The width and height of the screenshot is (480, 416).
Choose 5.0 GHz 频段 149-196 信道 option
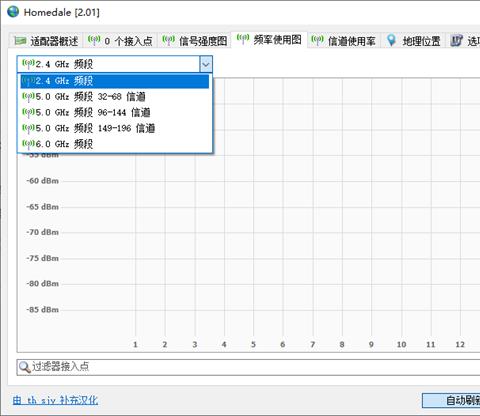tap(115, 128)
